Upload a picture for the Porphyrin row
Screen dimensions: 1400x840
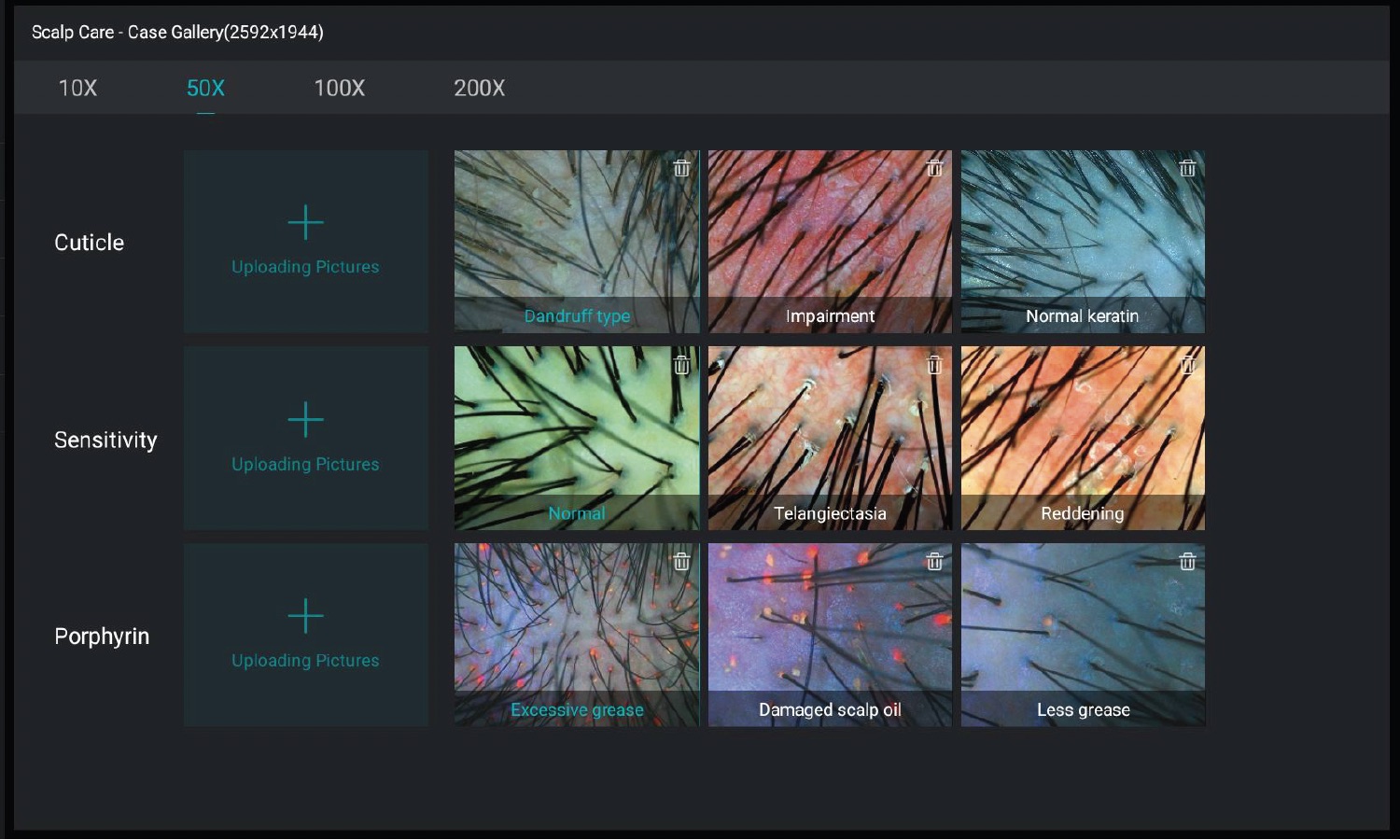[305, 635]
